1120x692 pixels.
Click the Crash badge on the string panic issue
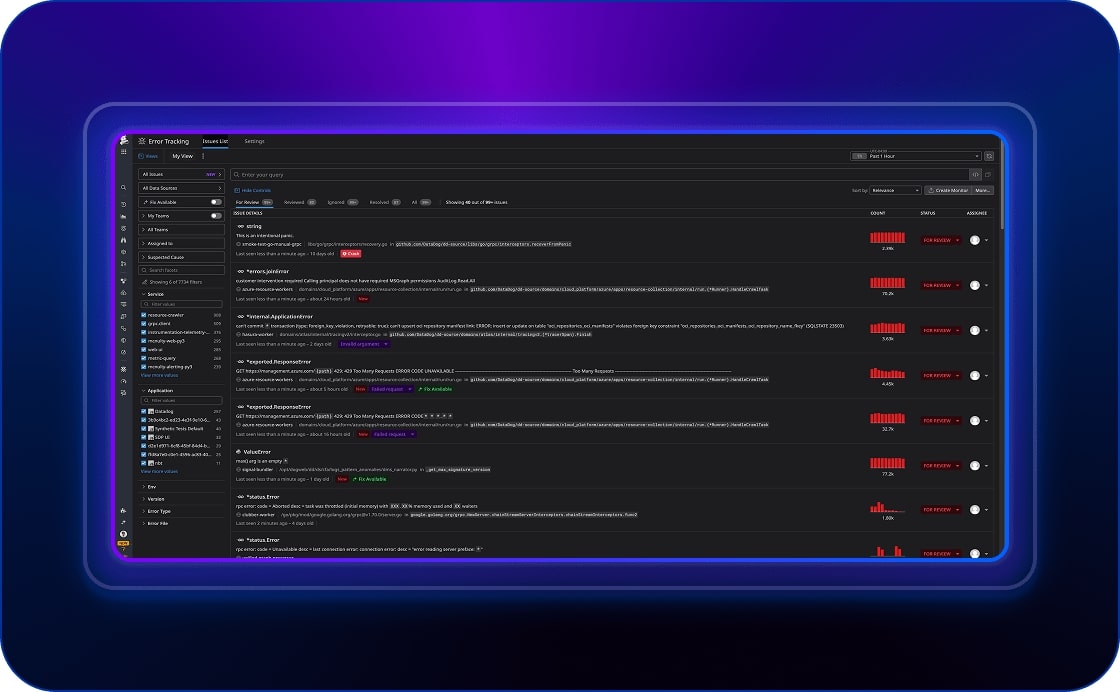350,253
